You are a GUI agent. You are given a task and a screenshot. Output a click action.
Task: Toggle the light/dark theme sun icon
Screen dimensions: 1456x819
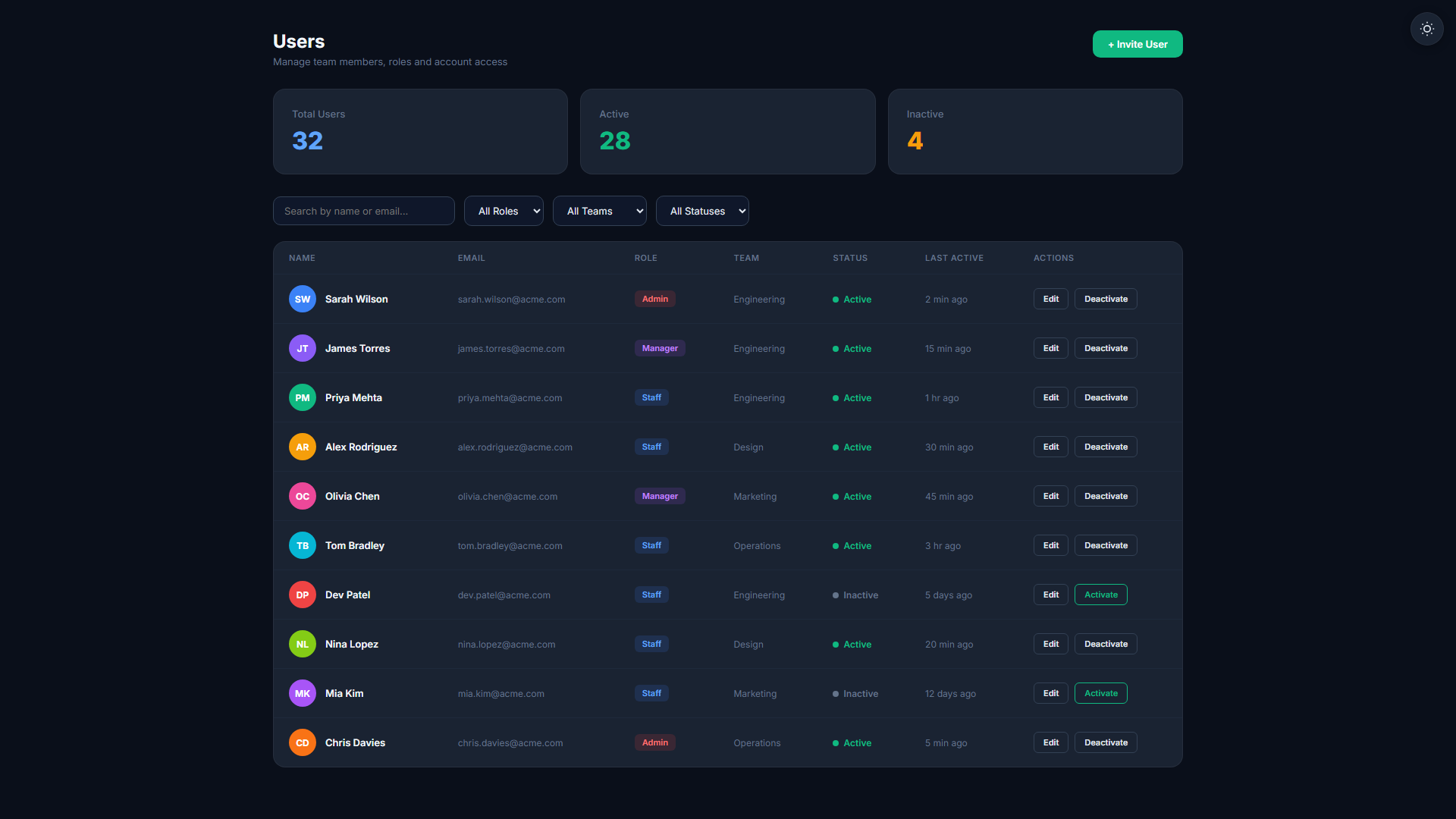[1426, 29]
